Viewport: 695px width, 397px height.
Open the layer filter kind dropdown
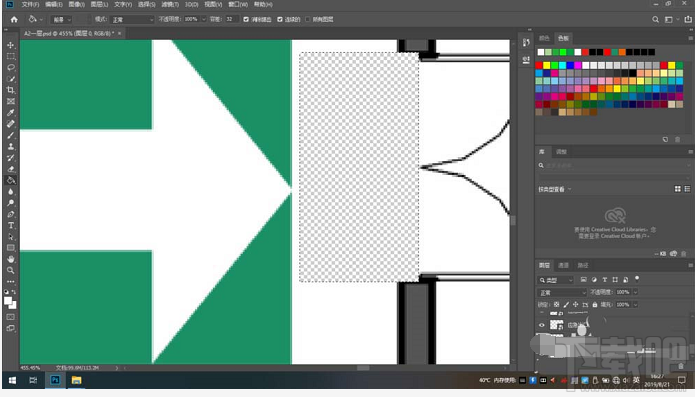[556, 280]
